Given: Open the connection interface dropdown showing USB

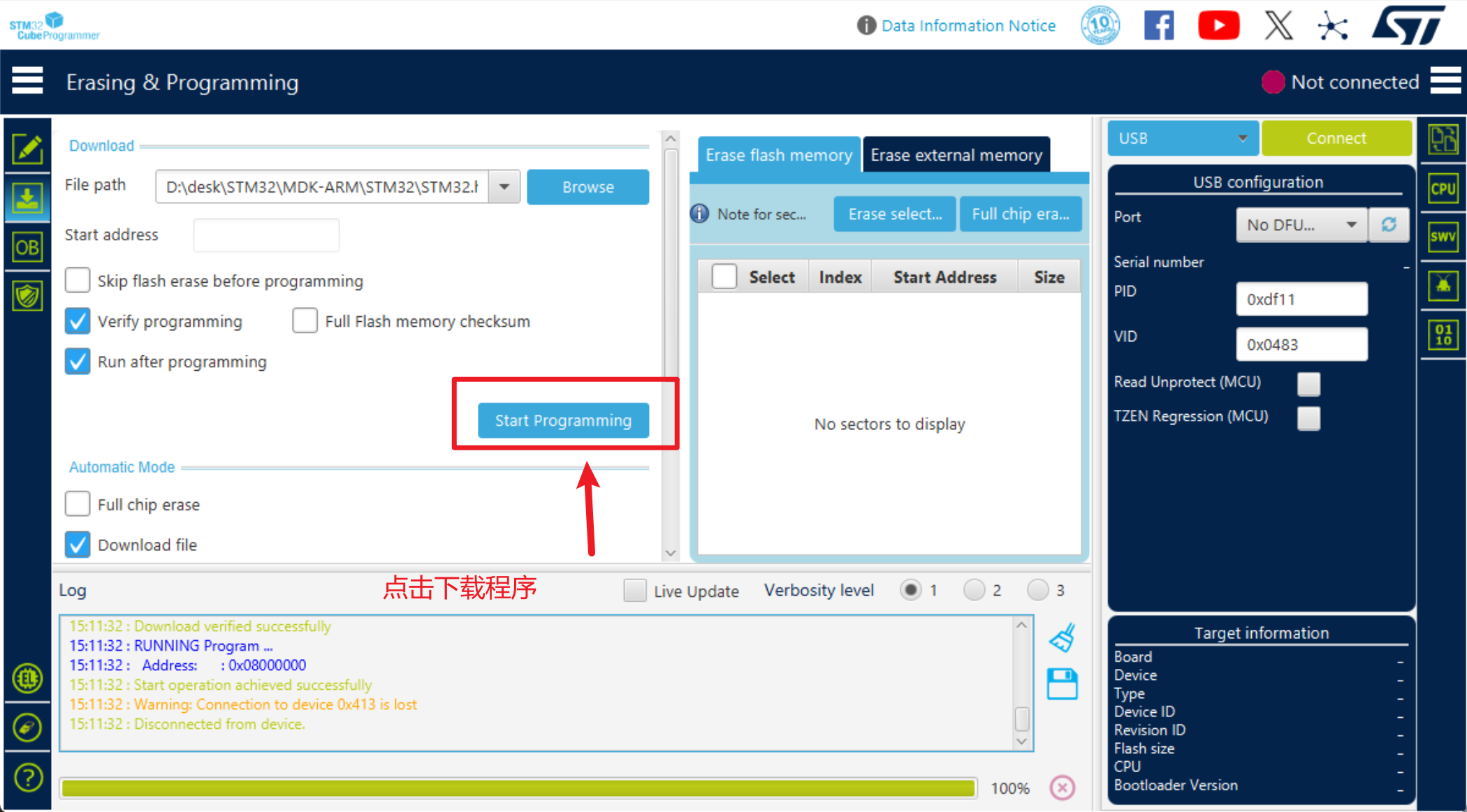Looking at the screenshot, I should click(1183, 138).
